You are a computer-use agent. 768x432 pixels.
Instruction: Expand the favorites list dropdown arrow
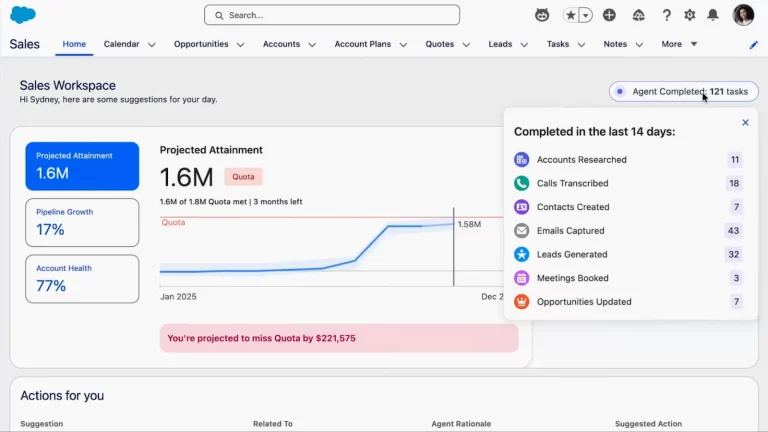click(585, 15)
